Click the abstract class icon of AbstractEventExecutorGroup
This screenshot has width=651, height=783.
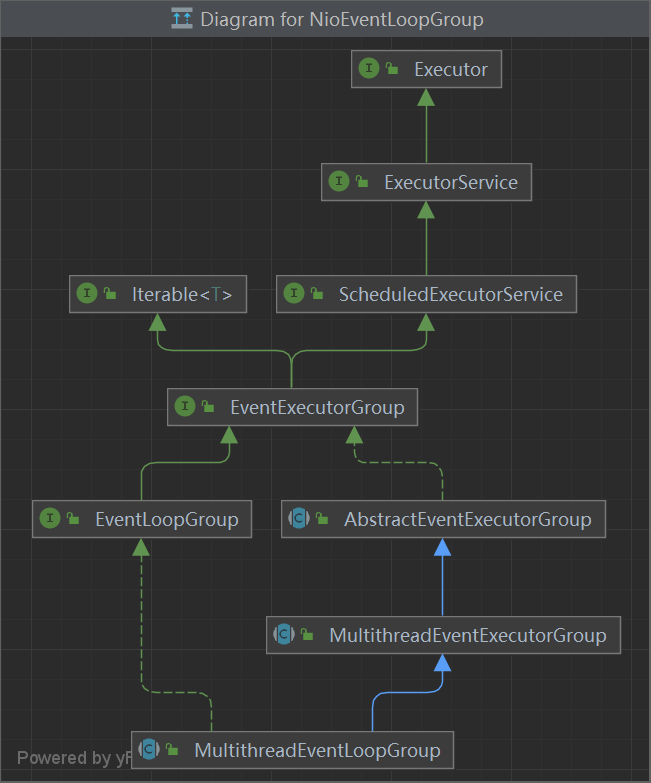tap(299, 518)
